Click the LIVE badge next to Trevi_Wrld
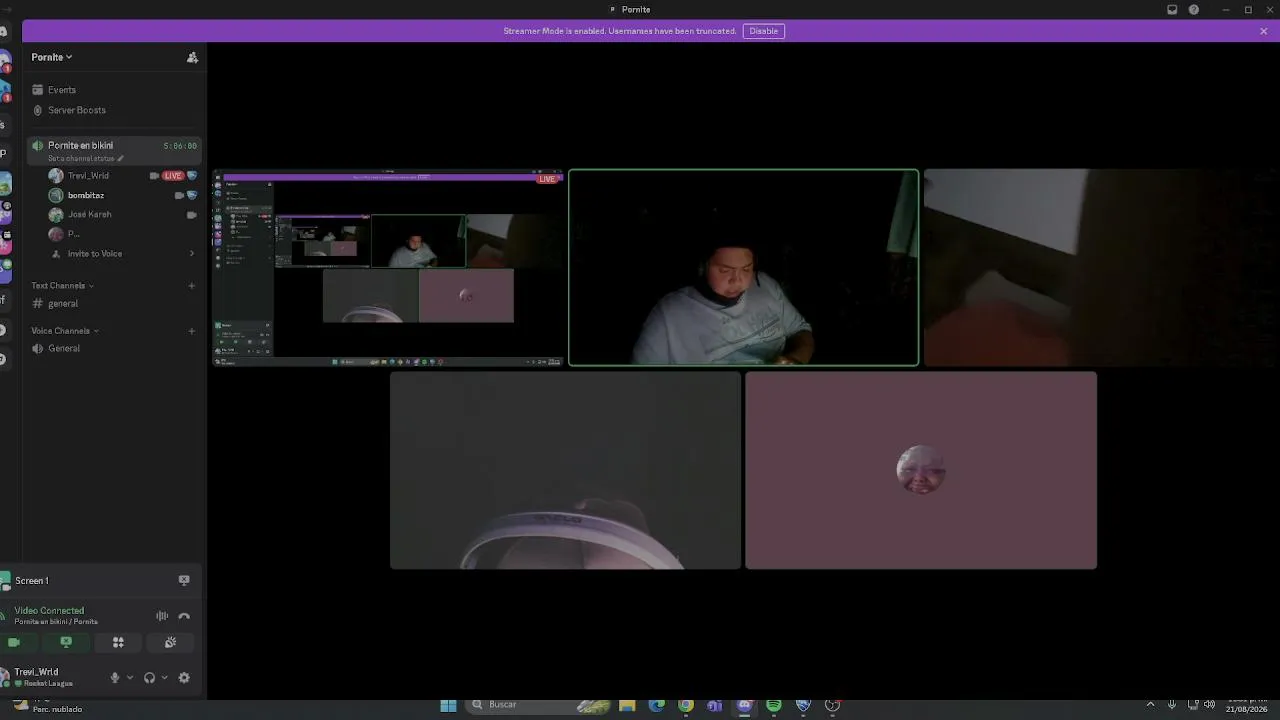This screenshot has width=1280, height=720. click(x=173, y=176)
